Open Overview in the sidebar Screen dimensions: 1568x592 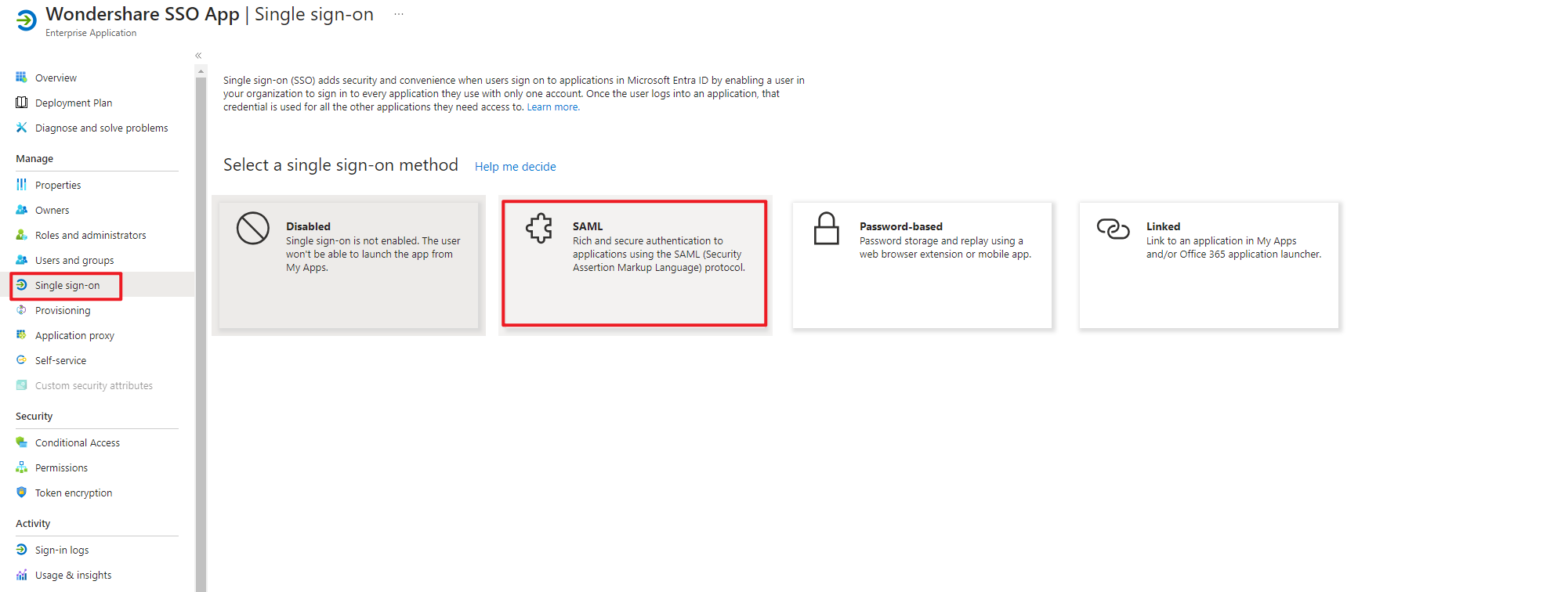56,78
